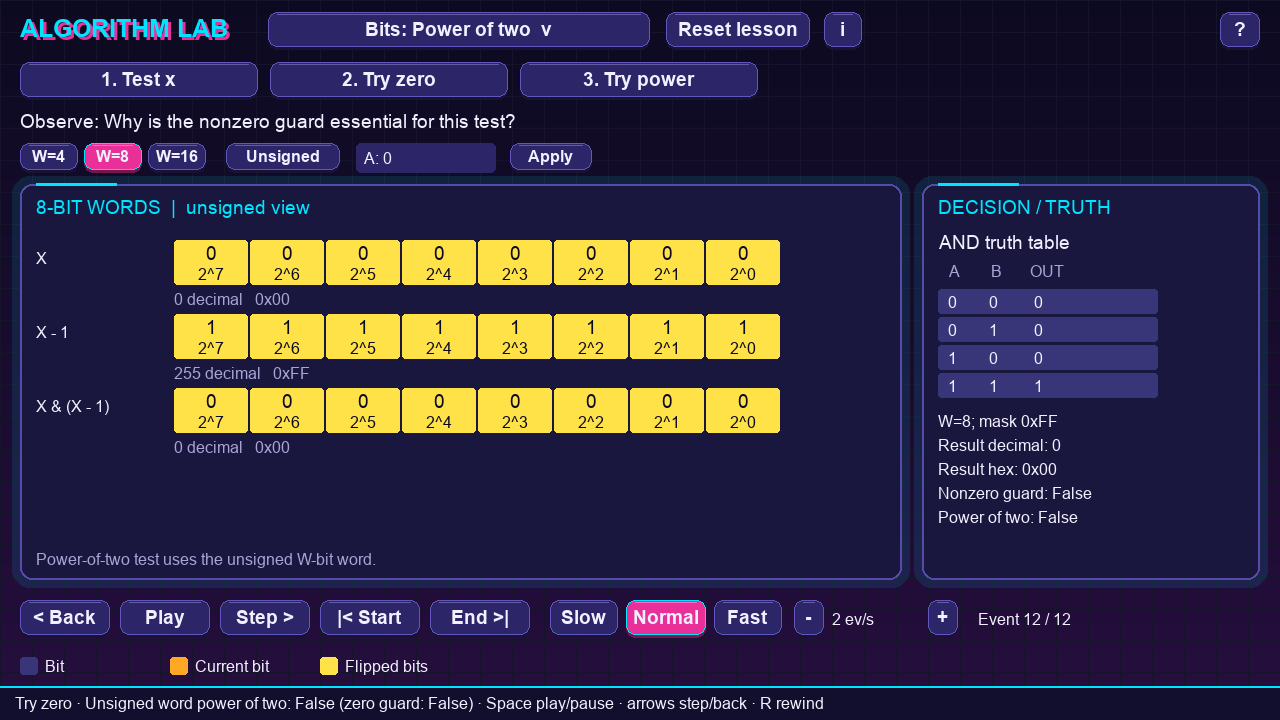Apply the entered value
Screen dimensions: 1280x720
(x=551, y=157)
